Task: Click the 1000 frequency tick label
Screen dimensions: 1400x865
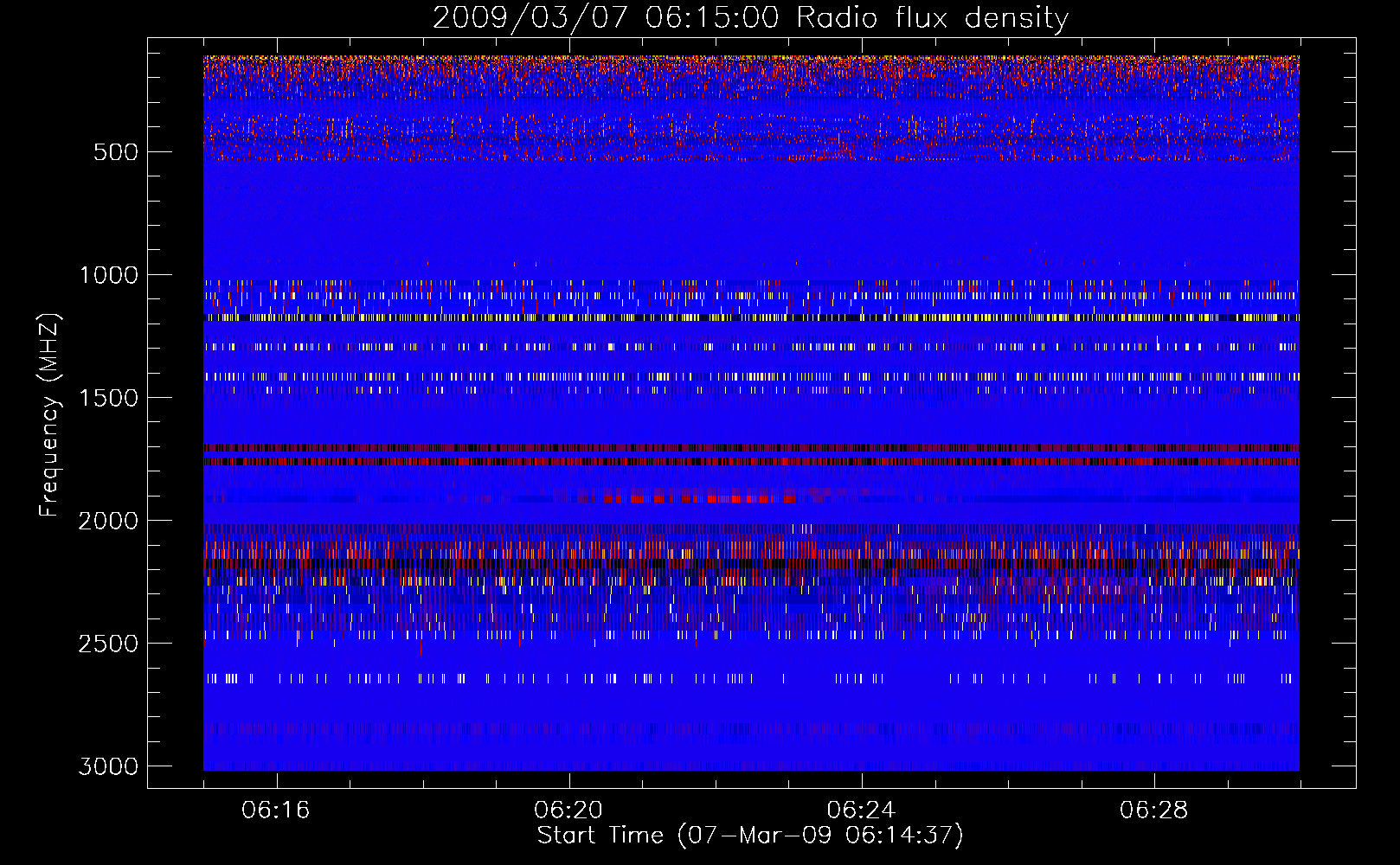Action: coord(108,275)
